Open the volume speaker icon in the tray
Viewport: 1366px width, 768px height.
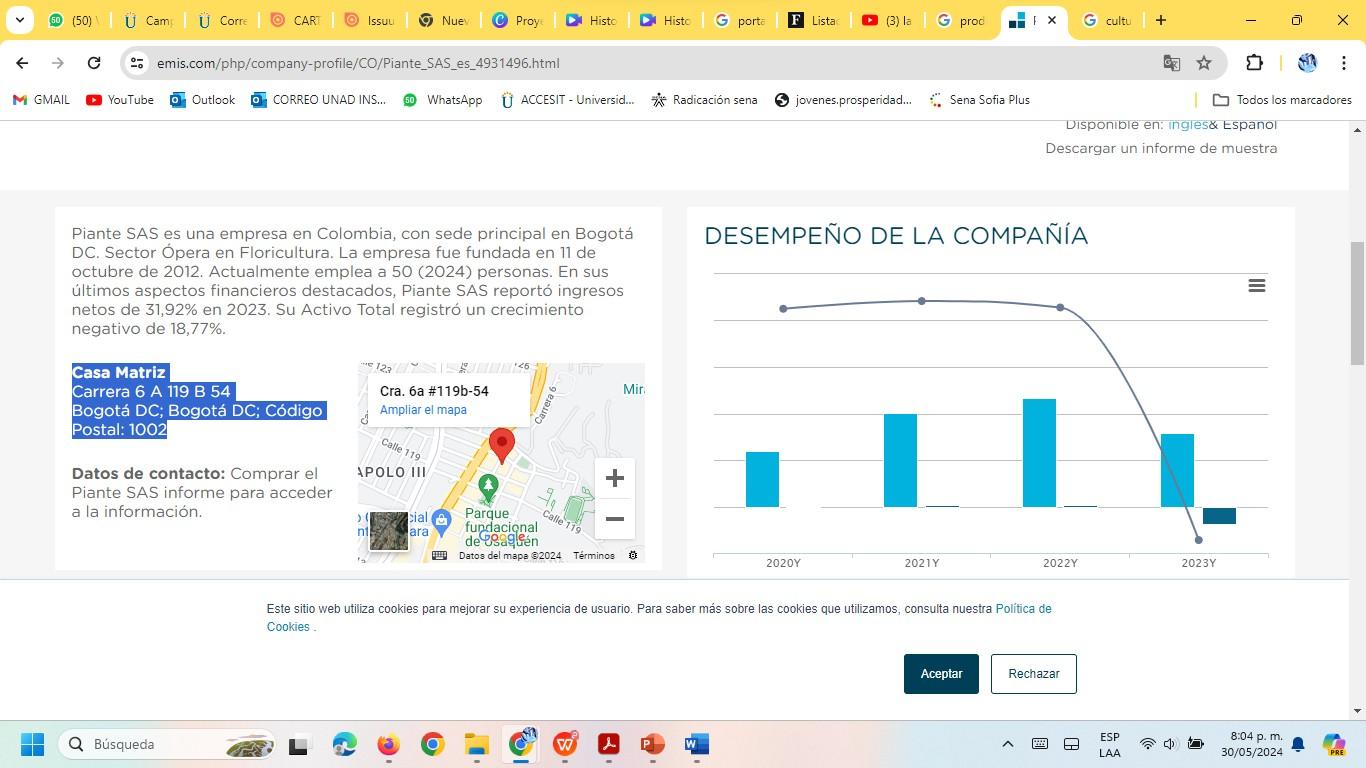click(x=1171, y=744)
